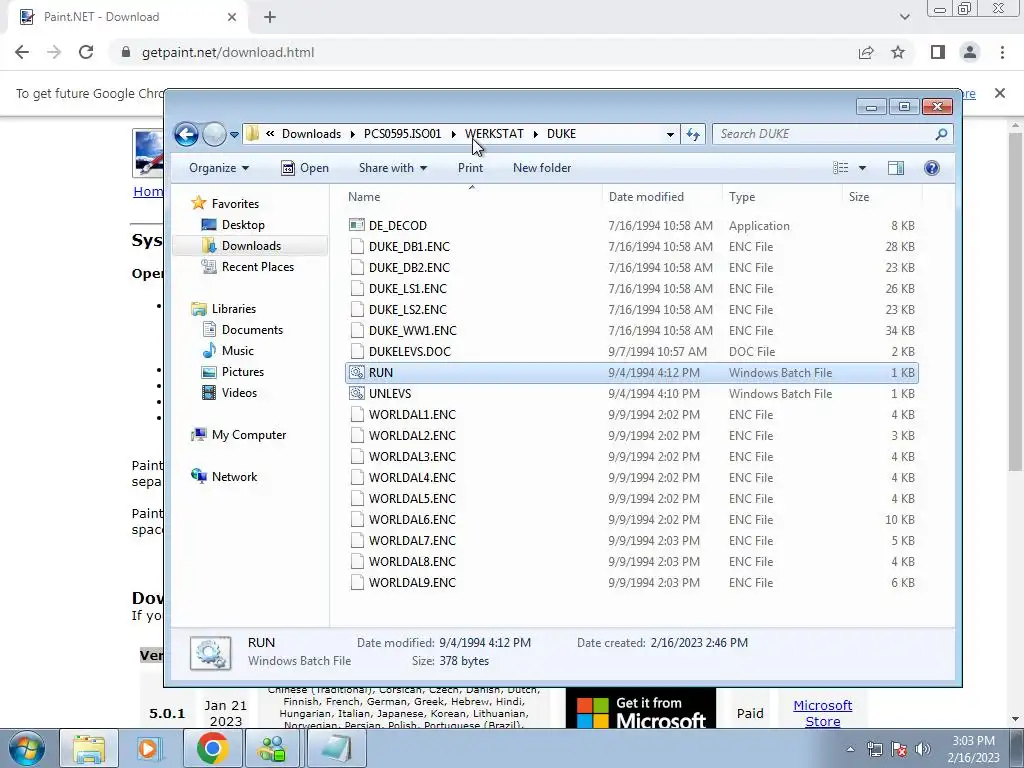1024x768 pixels.
Task: Click the Microsoft Store link
Action: [x=822, y=713]
